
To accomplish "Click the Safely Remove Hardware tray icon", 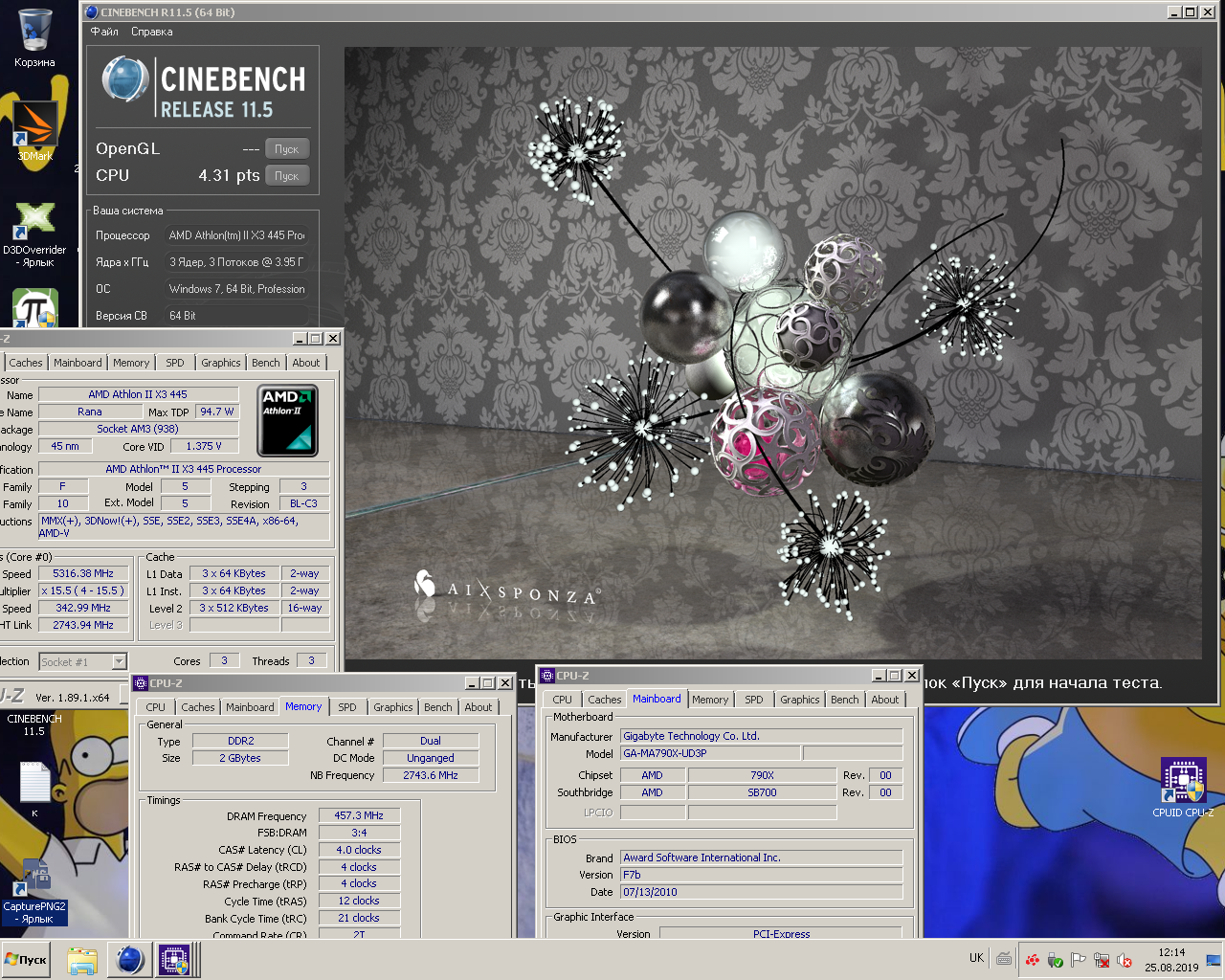I will click(1056, 960).
